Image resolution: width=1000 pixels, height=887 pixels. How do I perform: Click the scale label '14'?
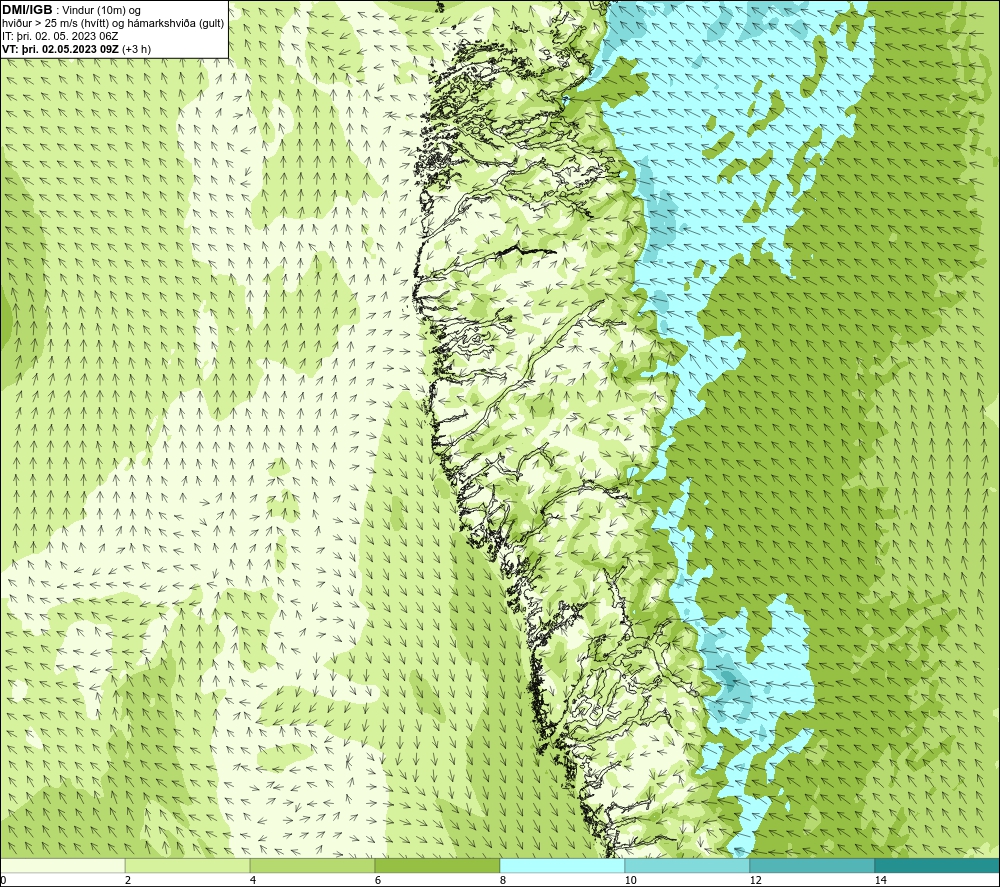pyautogui.click(x=880, y=880)
